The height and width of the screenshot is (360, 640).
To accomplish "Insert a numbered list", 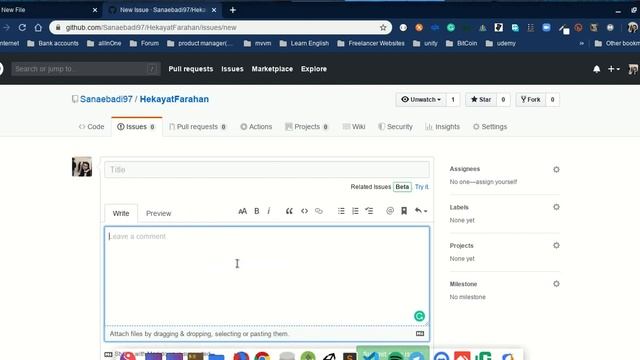I will point(355,211).
